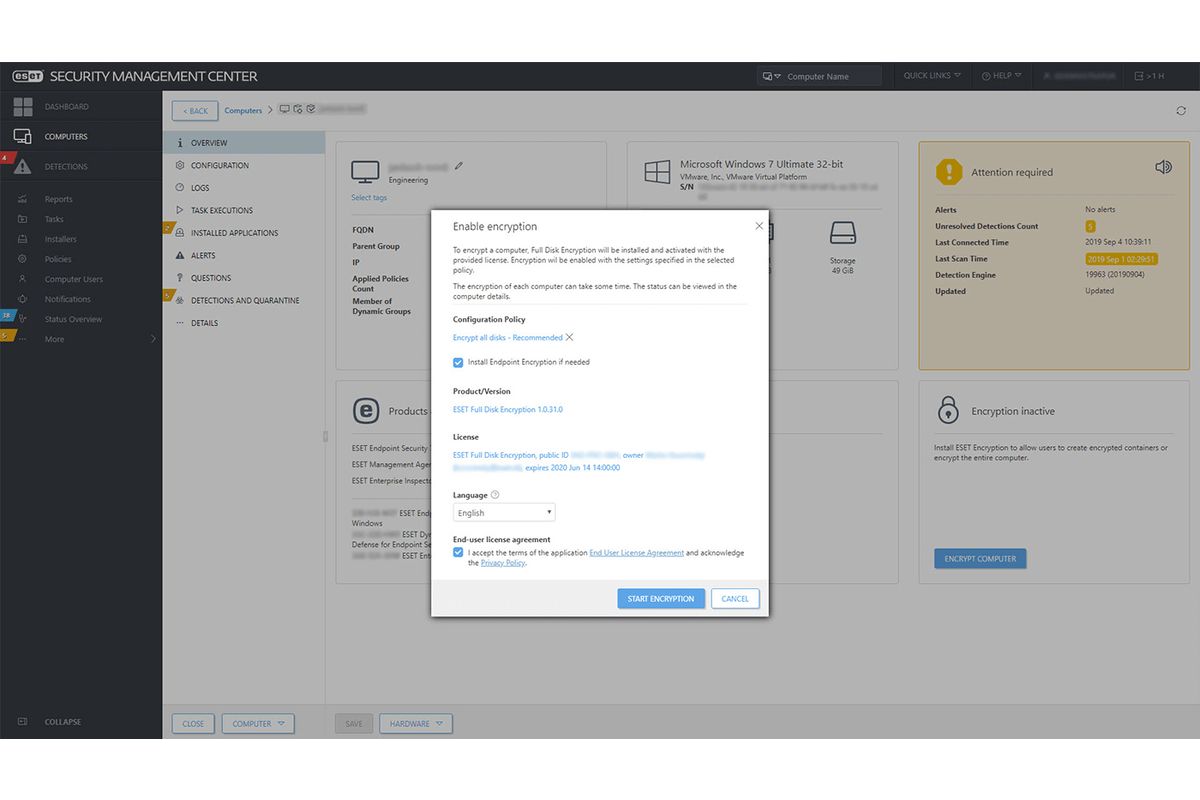Toggle Install Endpoint Encryption if needed checkbox
The height and width of the screenshot is (800, 1200).
[x=458, y=362]
